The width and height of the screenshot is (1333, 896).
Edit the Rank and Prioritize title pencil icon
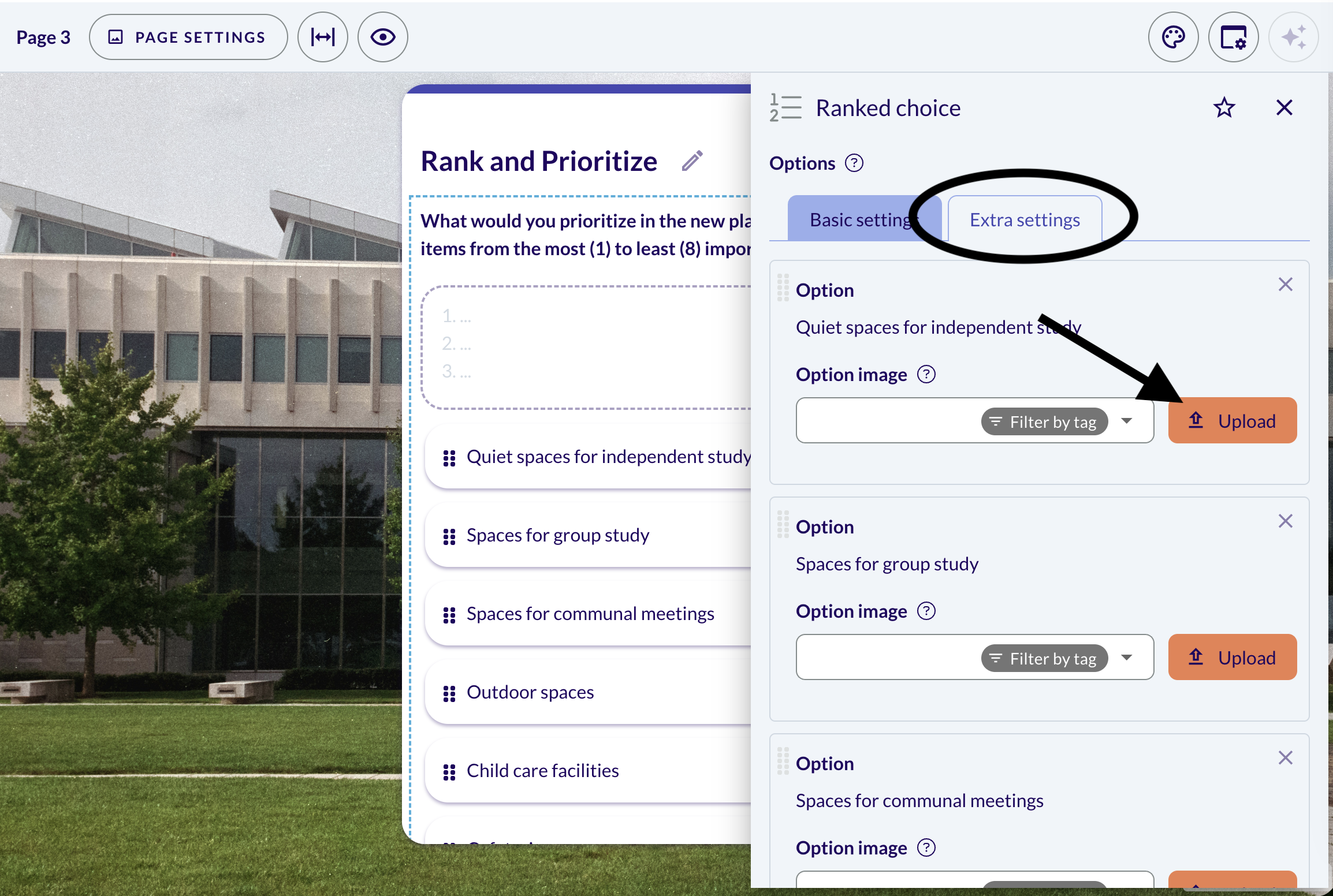[x=692, y=162]
